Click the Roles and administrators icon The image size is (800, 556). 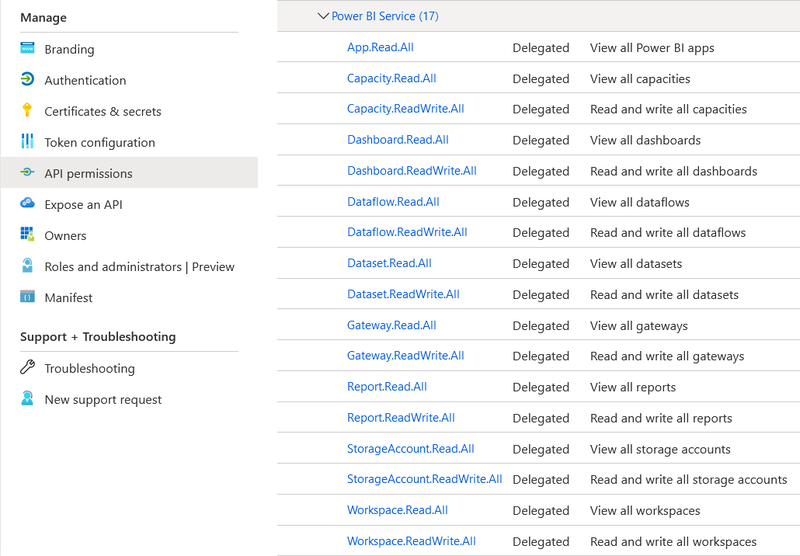pyautogui.click(x=27, y=265)
